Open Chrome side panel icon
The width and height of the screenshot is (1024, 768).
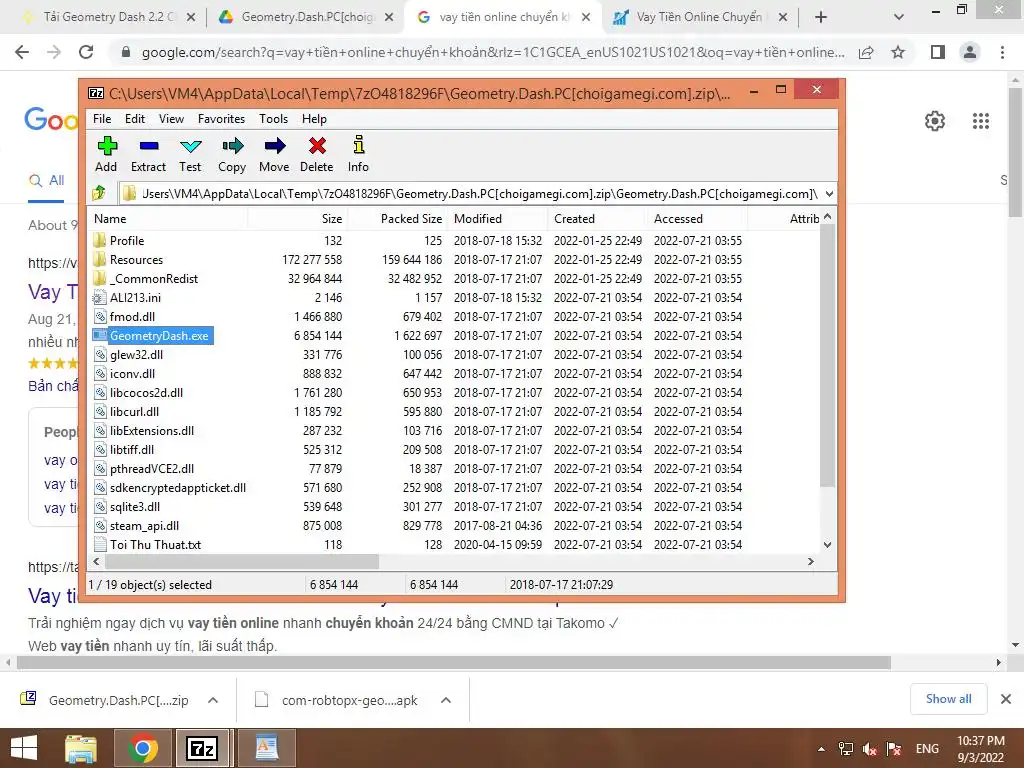click(x=938, y=52)
